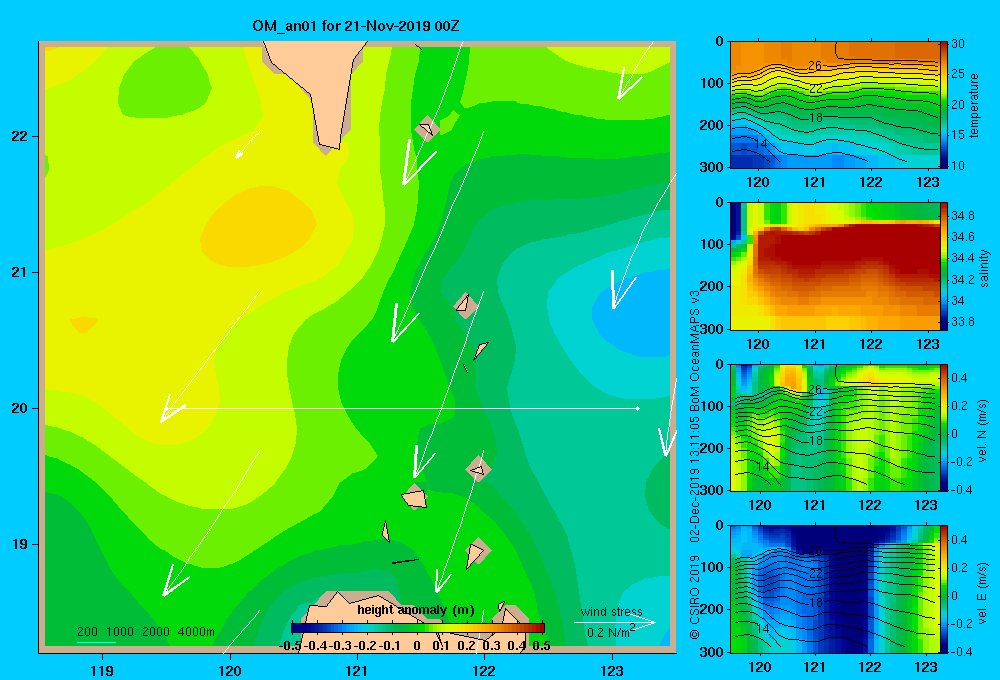Image resolution: width=1000 pixels, height=680 pixels.
Task: Click the '02-Dec-2019 13:11:05' timestamp text
Action: [695, 479]
